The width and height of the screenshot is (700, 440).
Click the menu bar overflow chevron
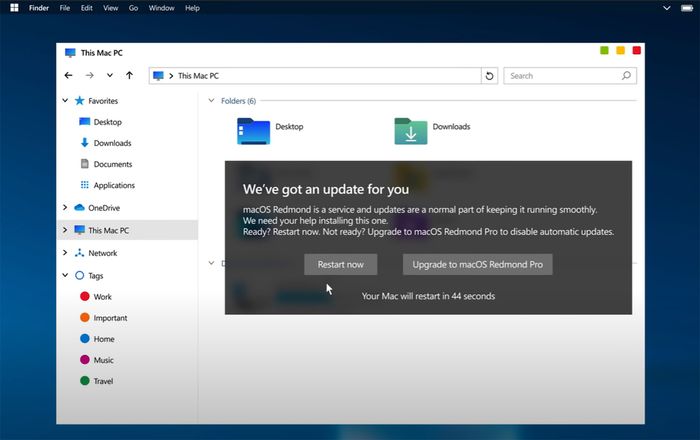coord(667,8)
